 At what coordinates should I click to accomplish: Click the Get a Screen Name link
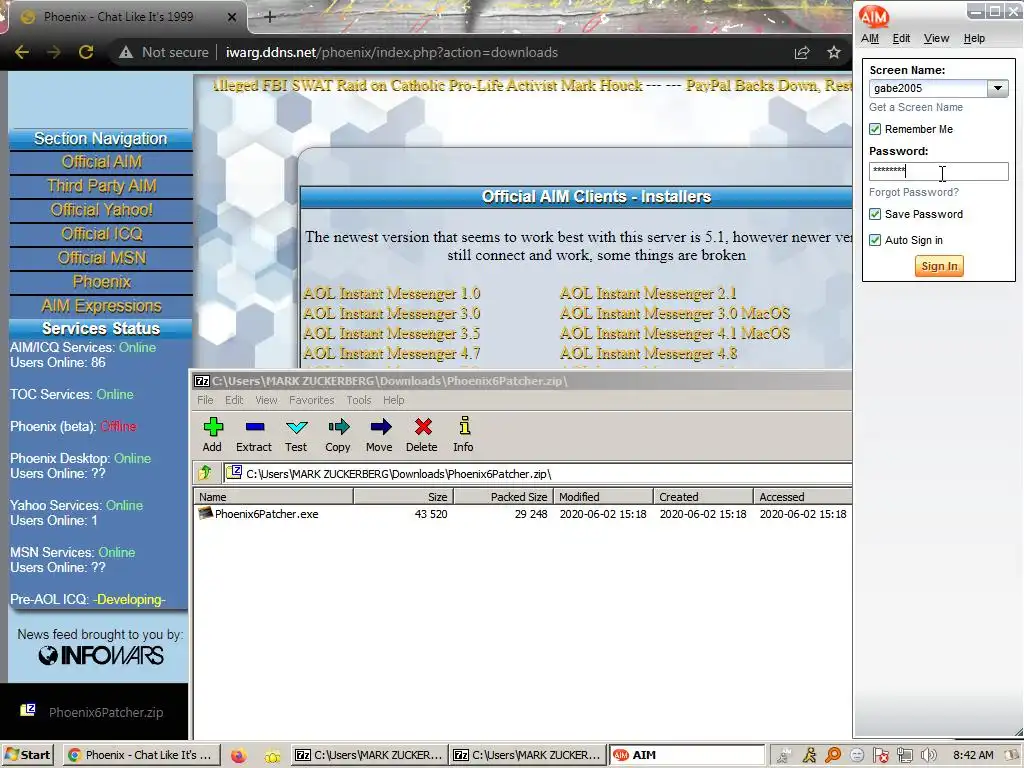click(x=916, y=107)
